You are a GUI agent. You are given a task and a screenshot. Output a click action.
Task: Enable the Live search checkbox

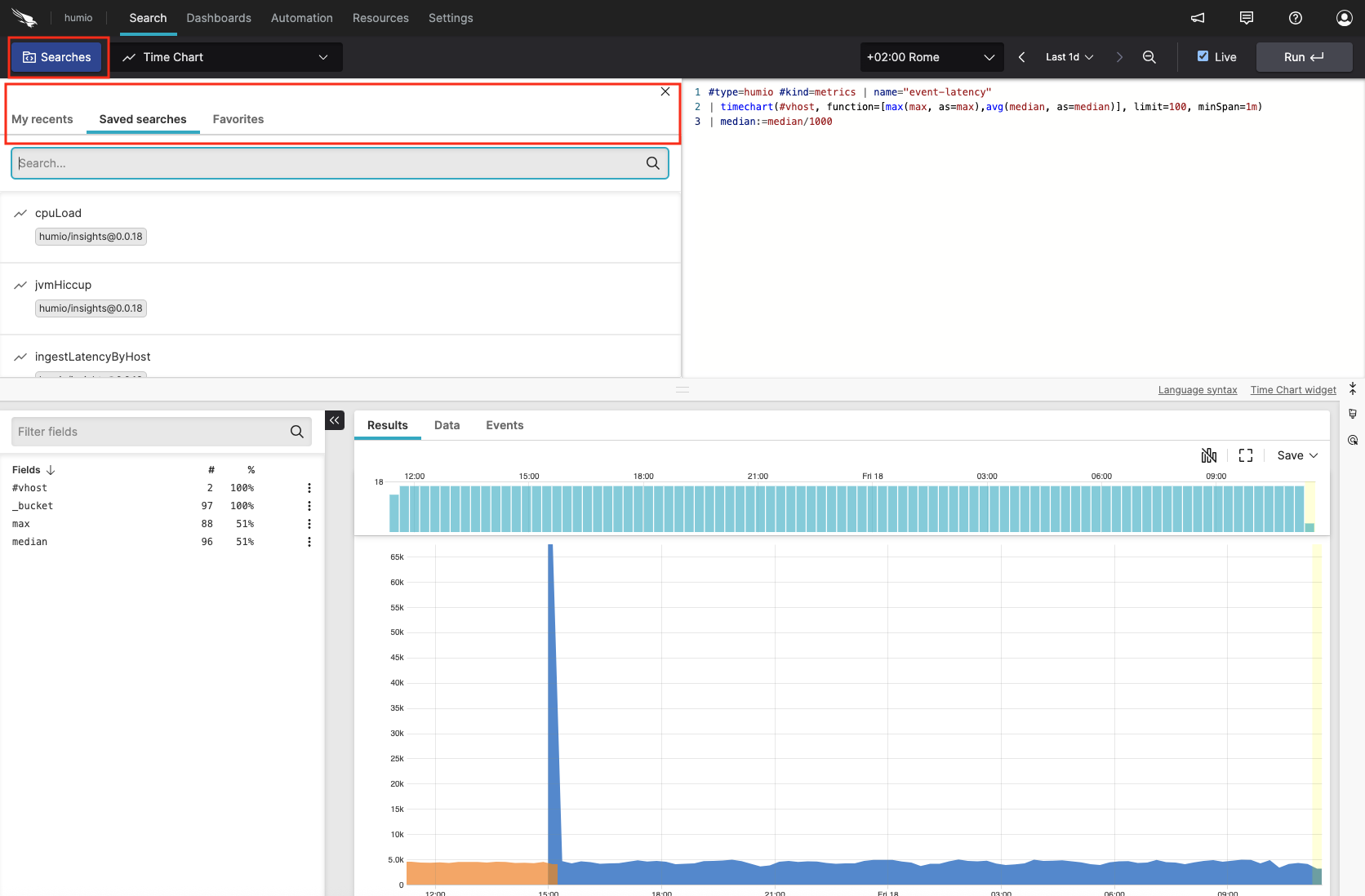coord(1203,57)
